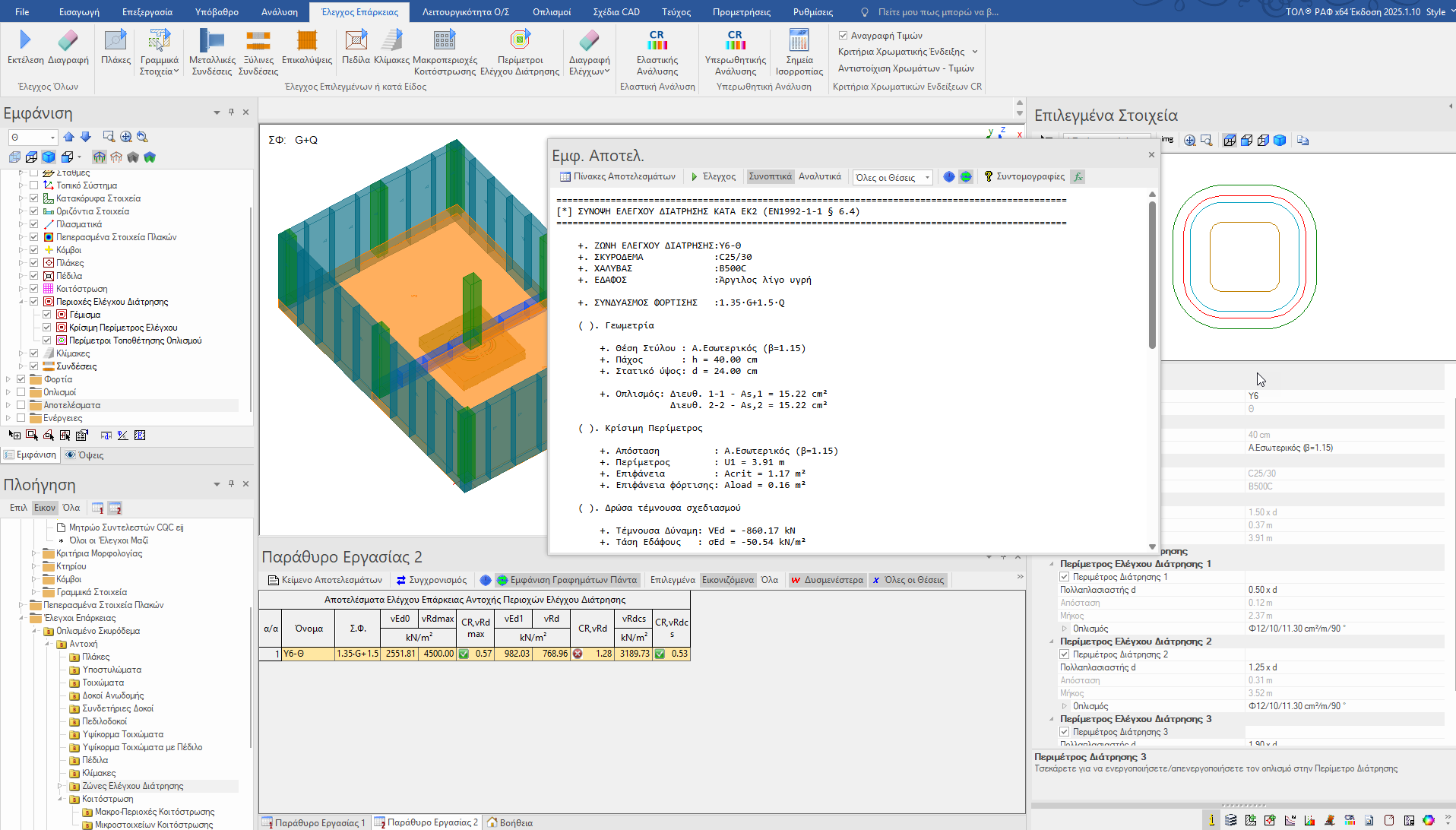Click the color wheel icon in status bar
Viewport: 1456px width, 830px height.
click(x=1429, y=820)
